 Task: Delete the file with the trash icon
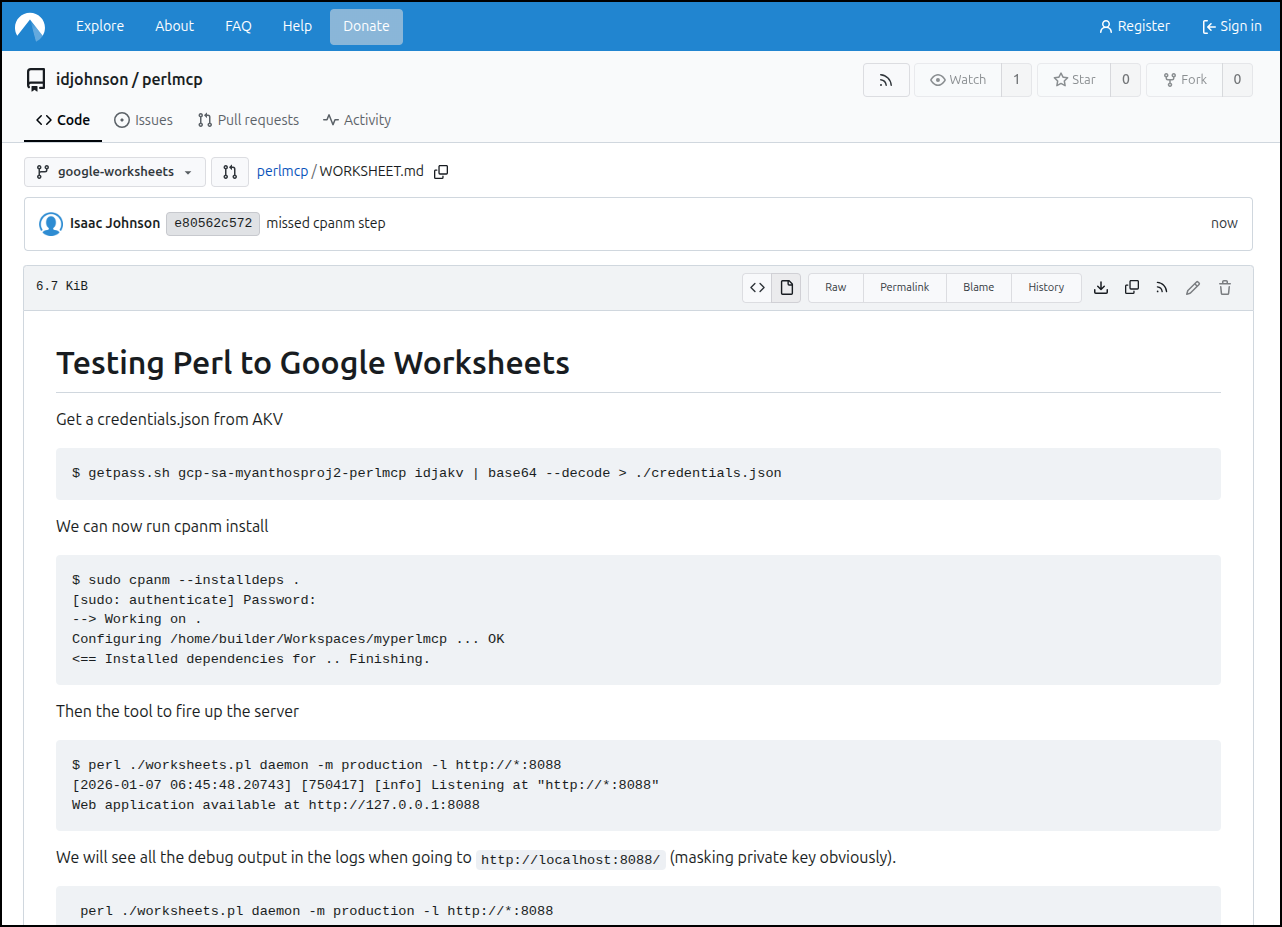coord(1225,288)
